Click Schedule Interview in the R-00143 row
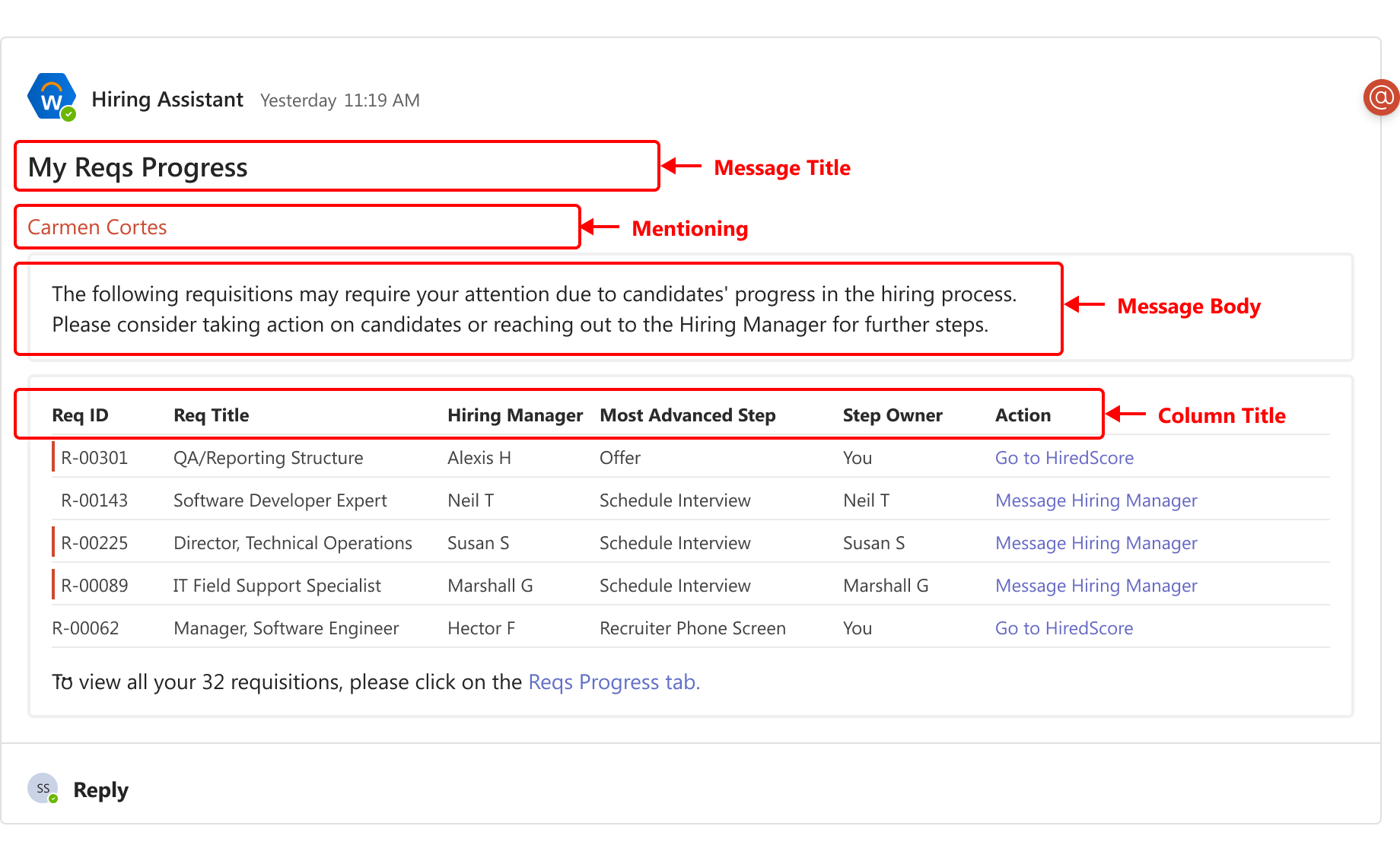 [x=675, y=500]
